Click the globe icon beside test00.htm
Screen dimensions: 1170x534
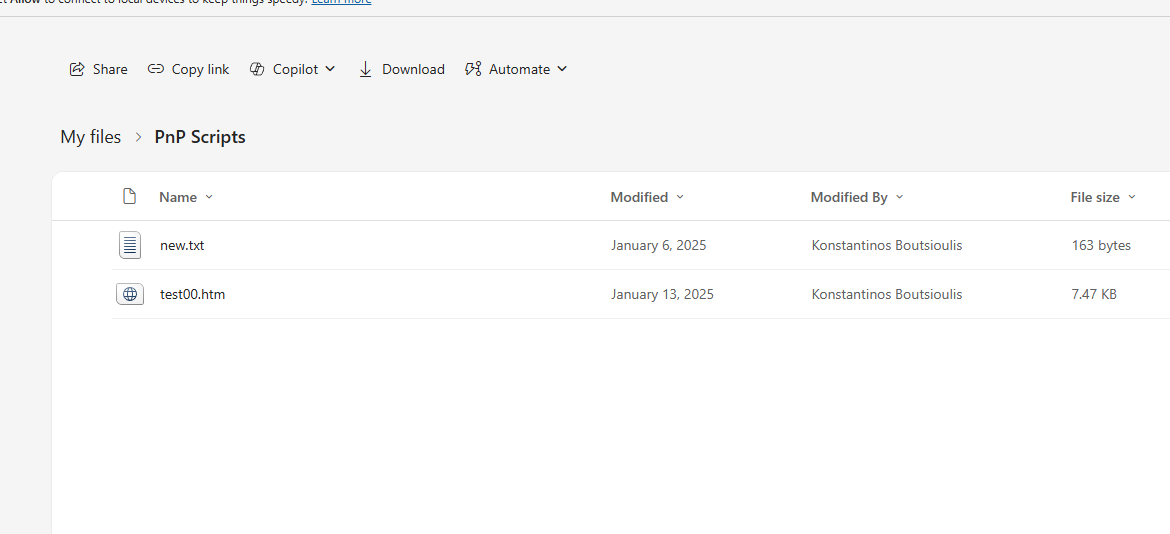[x=130, y=294]
